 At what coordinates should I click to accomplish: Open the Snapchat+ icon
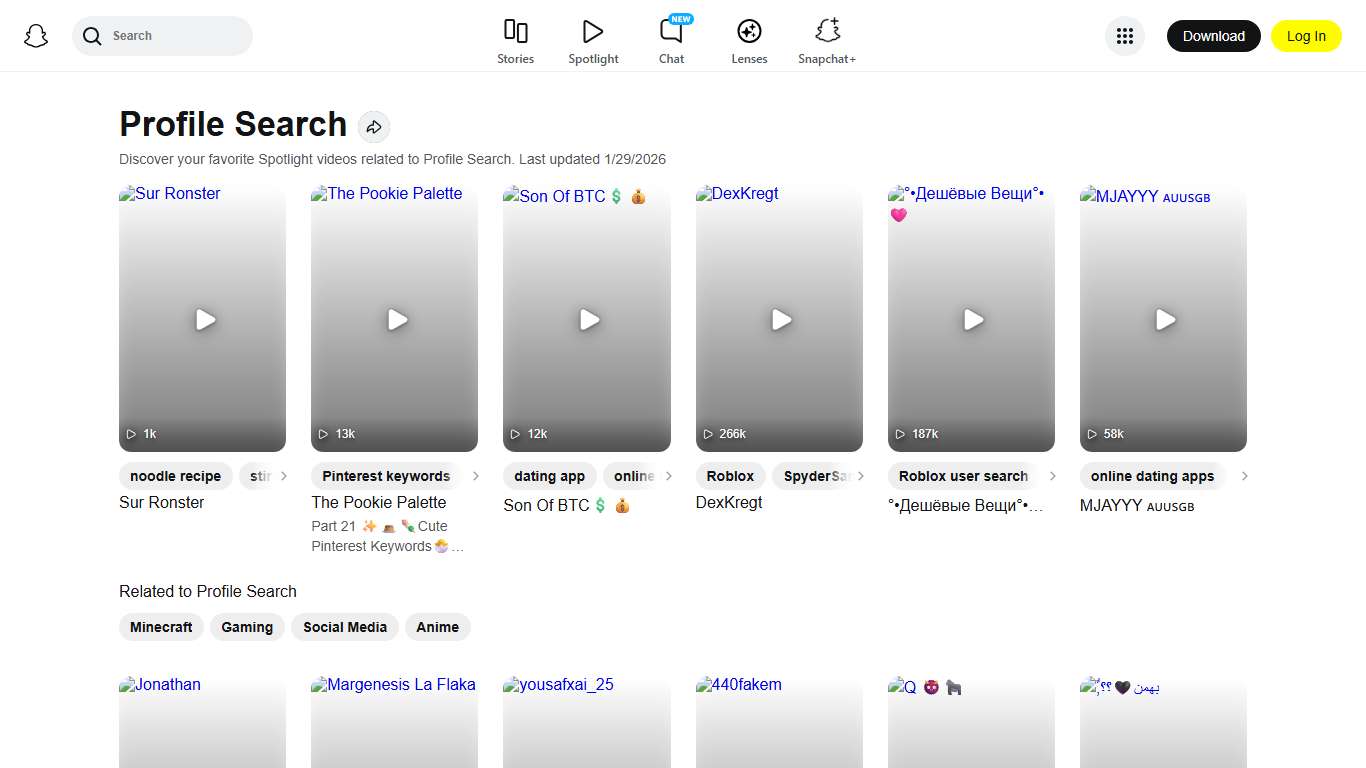[x=827, y=31]
